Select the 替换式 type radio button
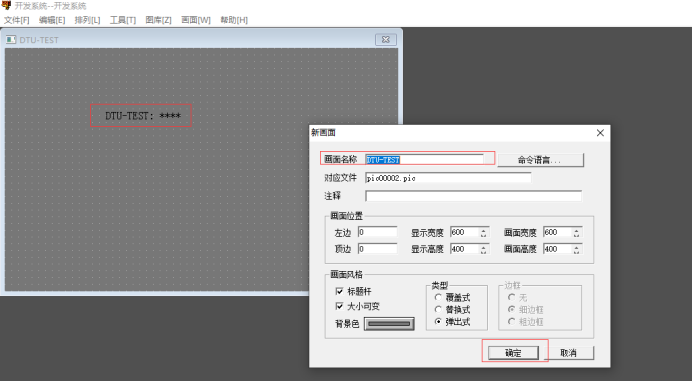This screenshot has height=381, width=693. tap(438, 309)
